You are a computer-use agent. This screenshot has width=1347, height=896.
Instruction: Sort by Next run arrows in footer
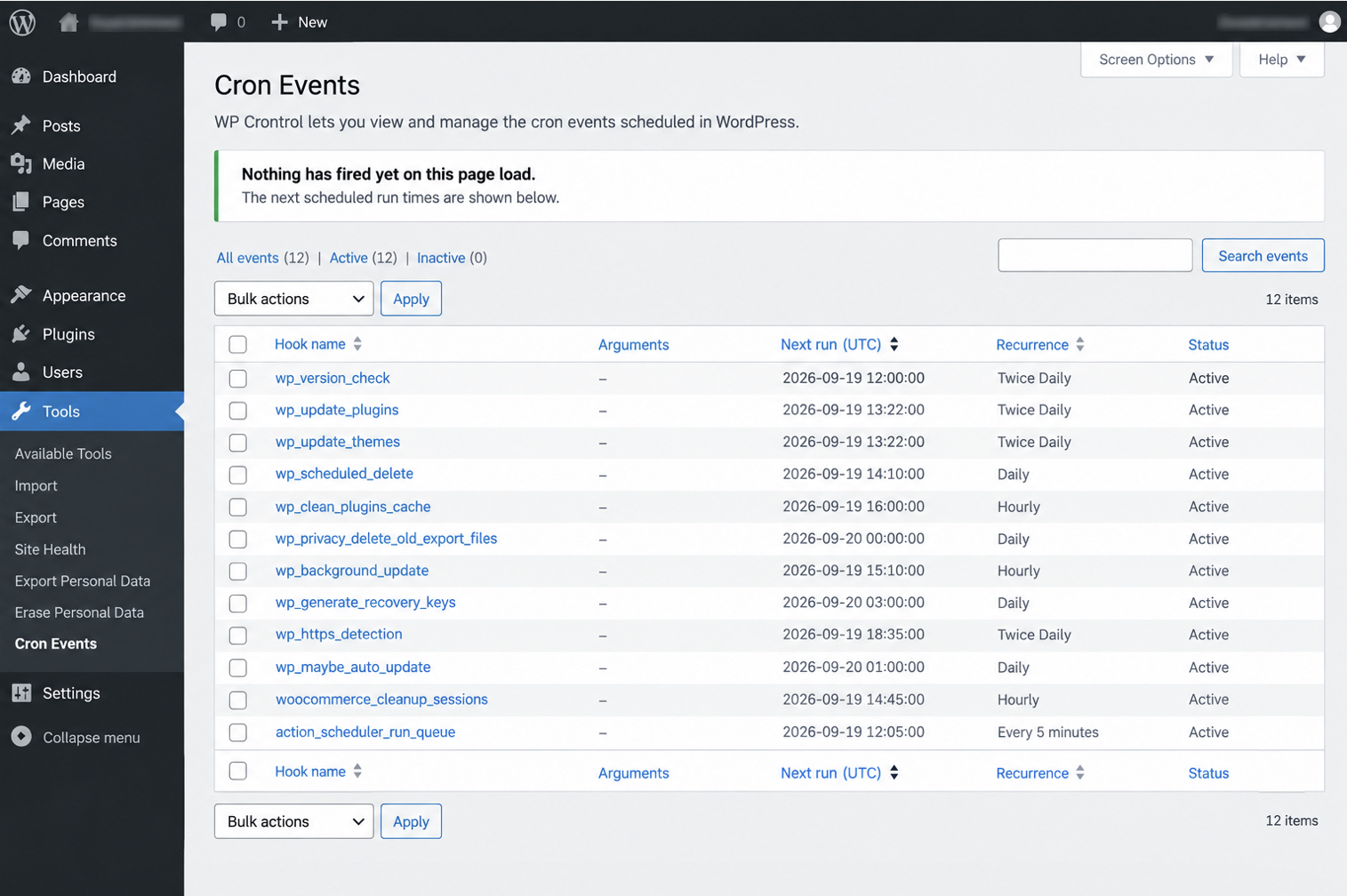coord(894,772)
